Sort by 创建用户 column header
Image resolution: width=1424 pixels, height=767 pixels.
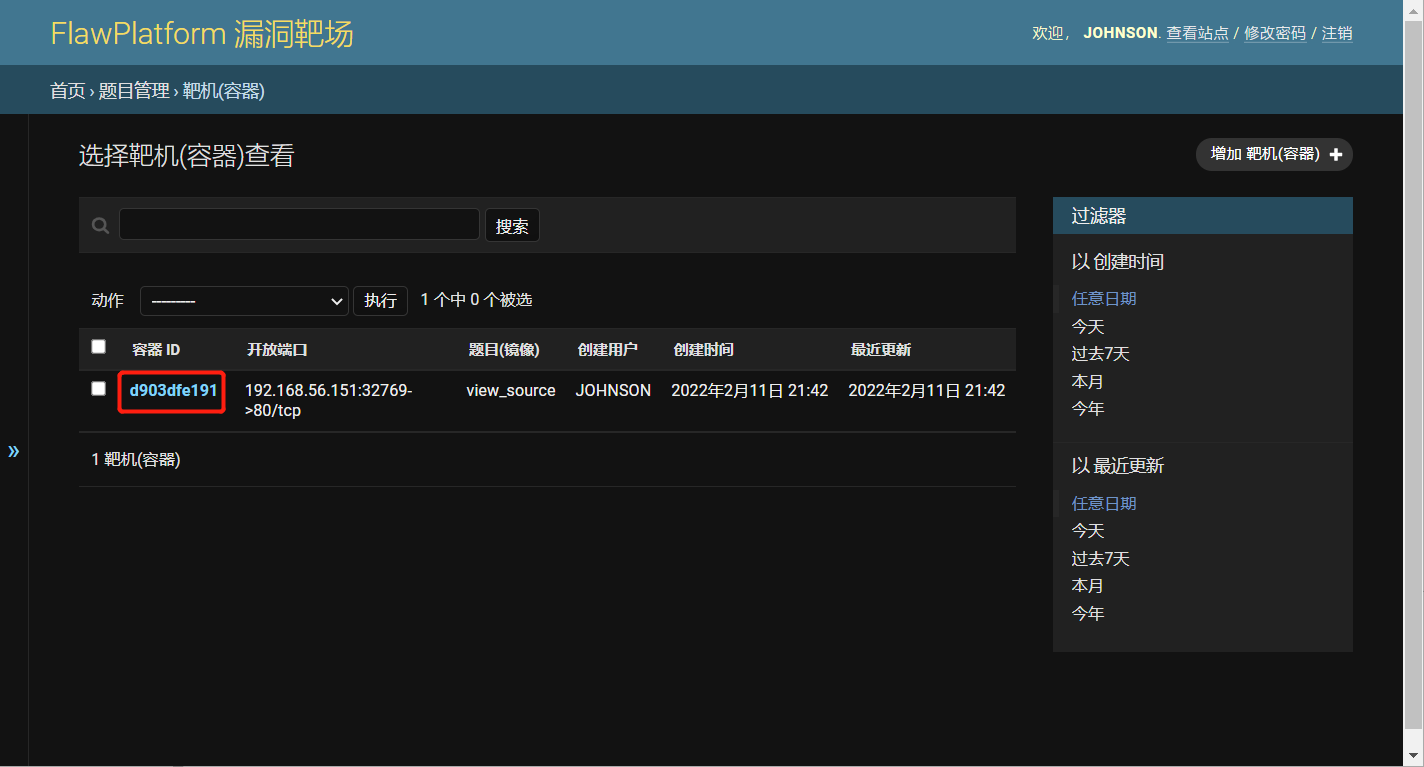tap(607, 349)
